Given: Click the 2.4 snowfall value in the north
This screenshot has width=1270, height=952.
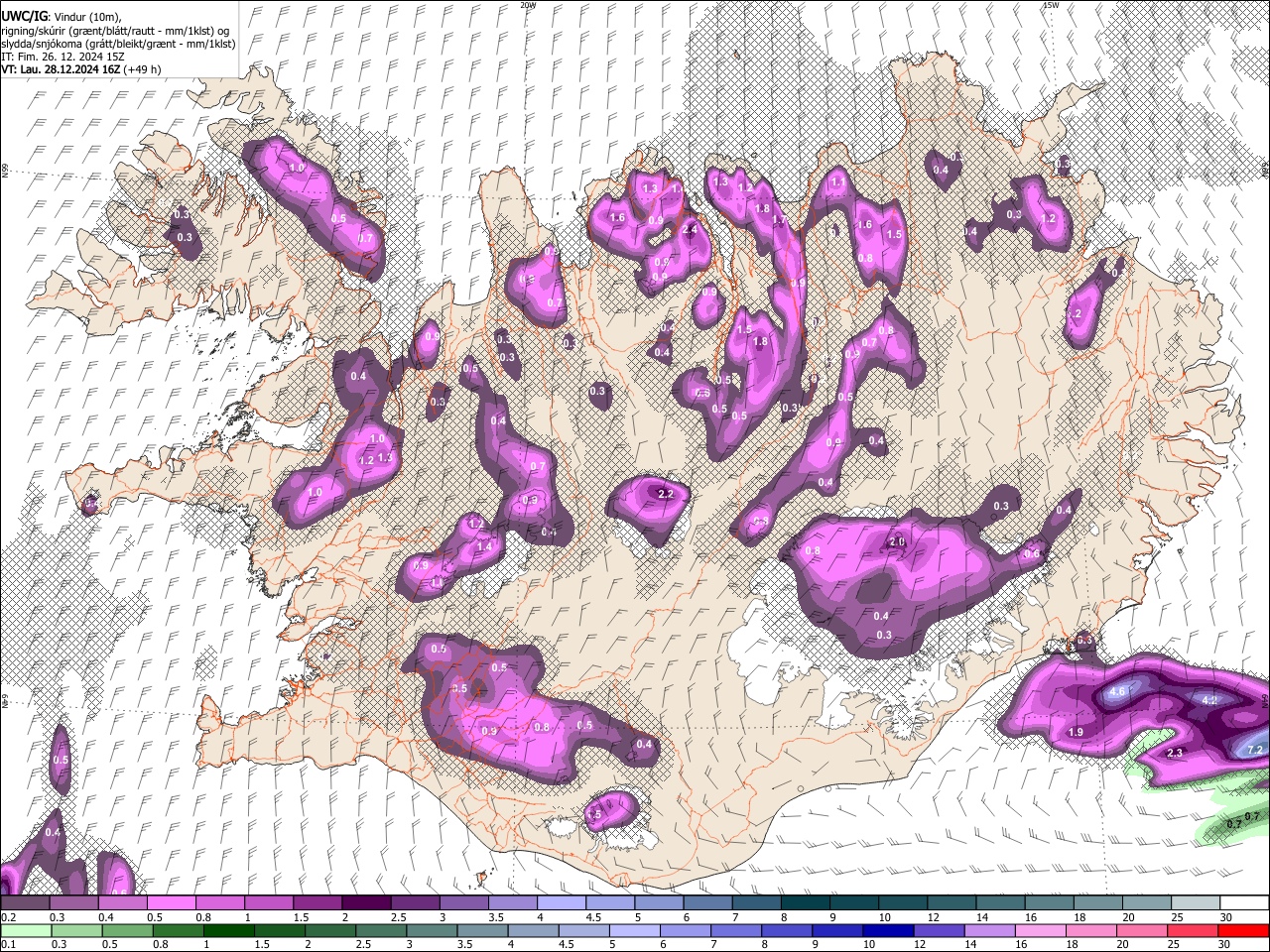Looking at the screenshot, I should (x=691, y=229).
